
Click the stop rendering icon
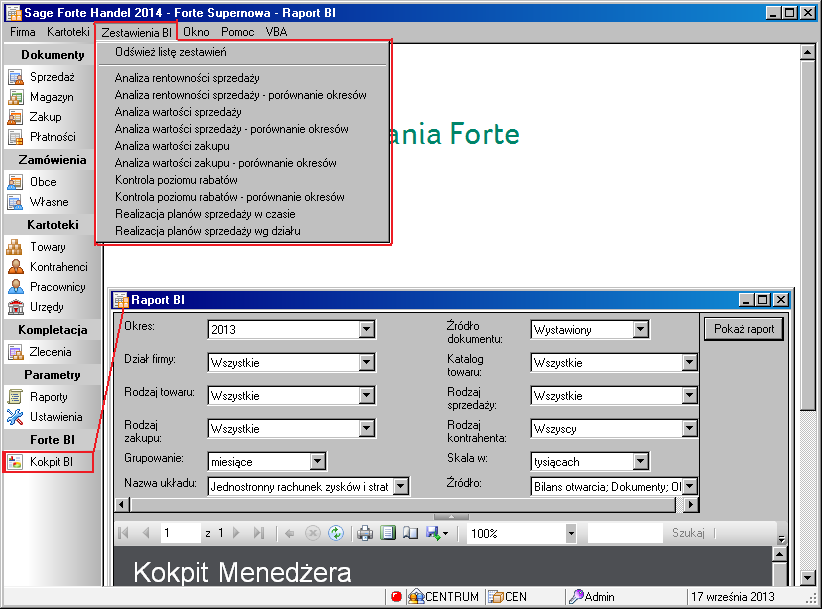click(x=312, y=534)
